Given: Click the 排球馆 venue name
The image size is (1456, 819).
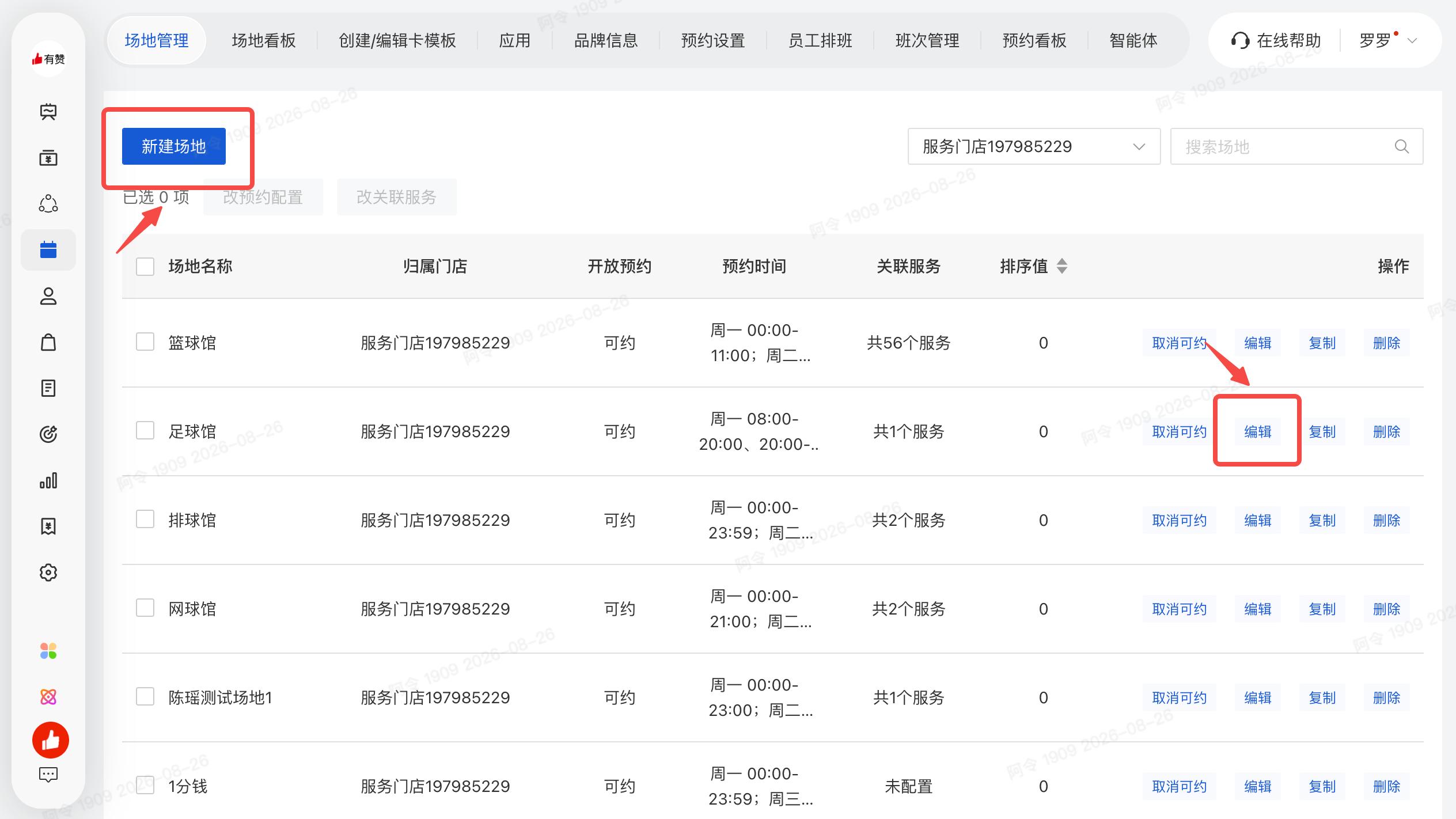Looking at the screenshot, I should [x=192, y=520].
